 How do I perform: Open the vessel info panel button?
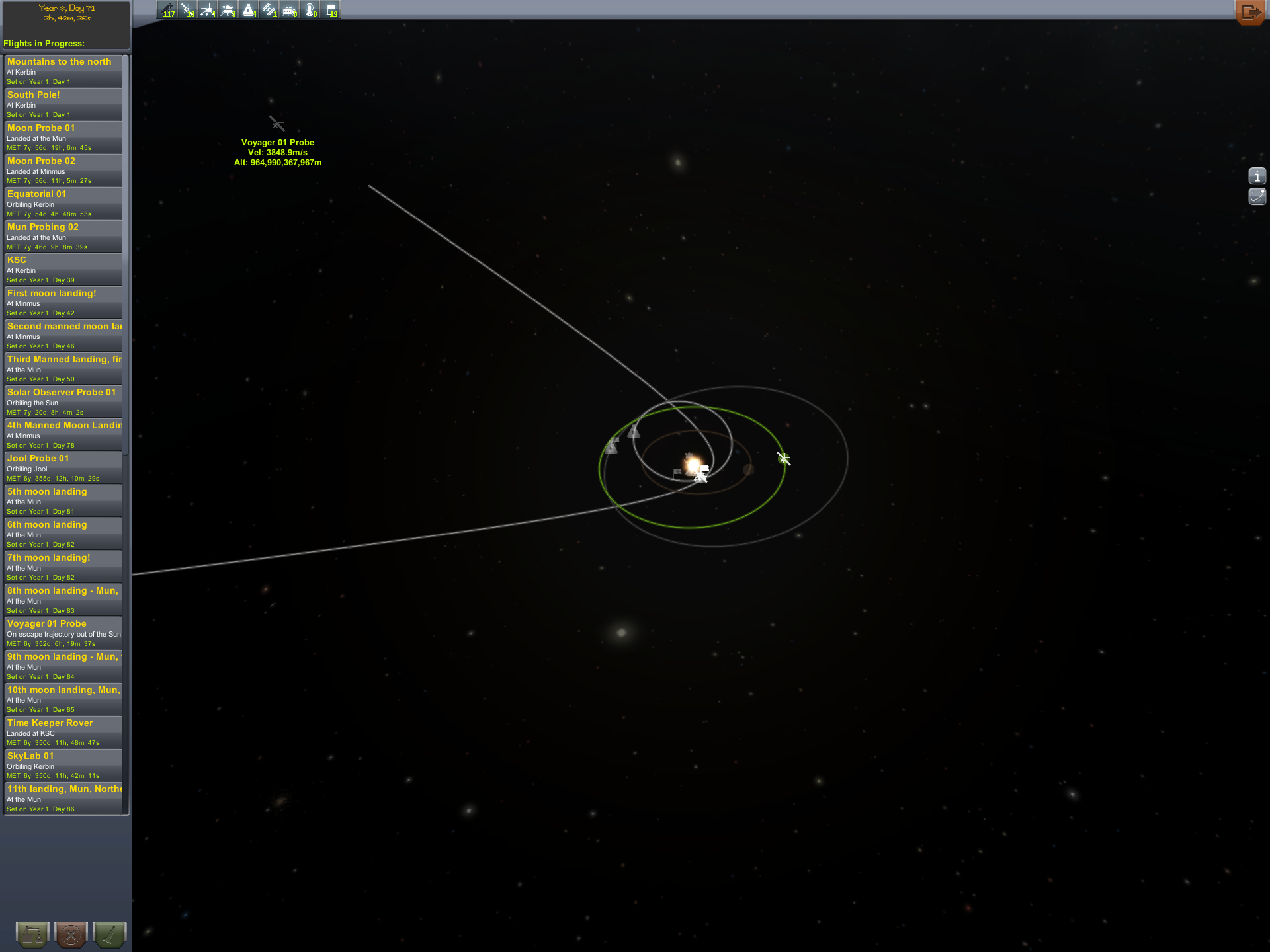click(x=1257, y=176)
